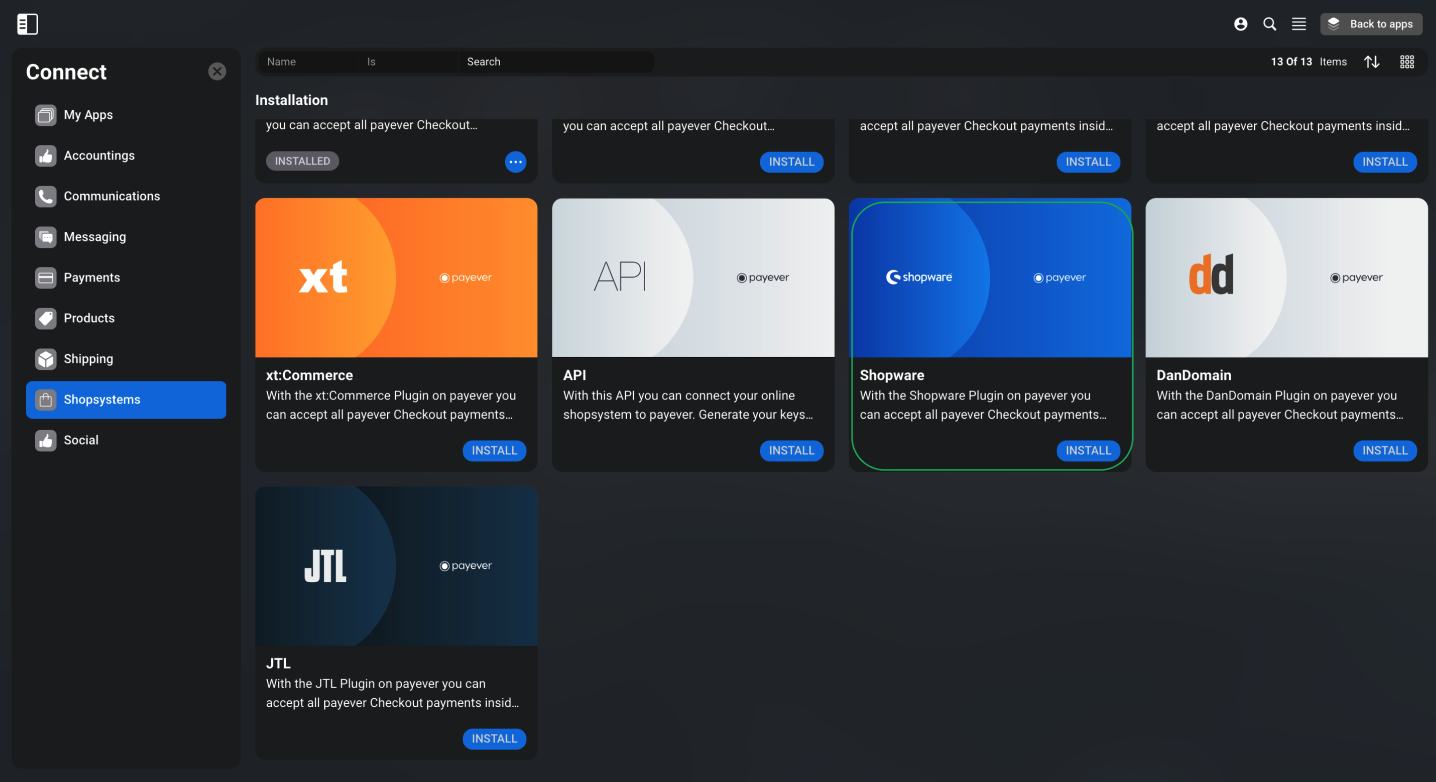Focus the Search input field
This screenshot has height=782, width=1436.
(557, 62)
